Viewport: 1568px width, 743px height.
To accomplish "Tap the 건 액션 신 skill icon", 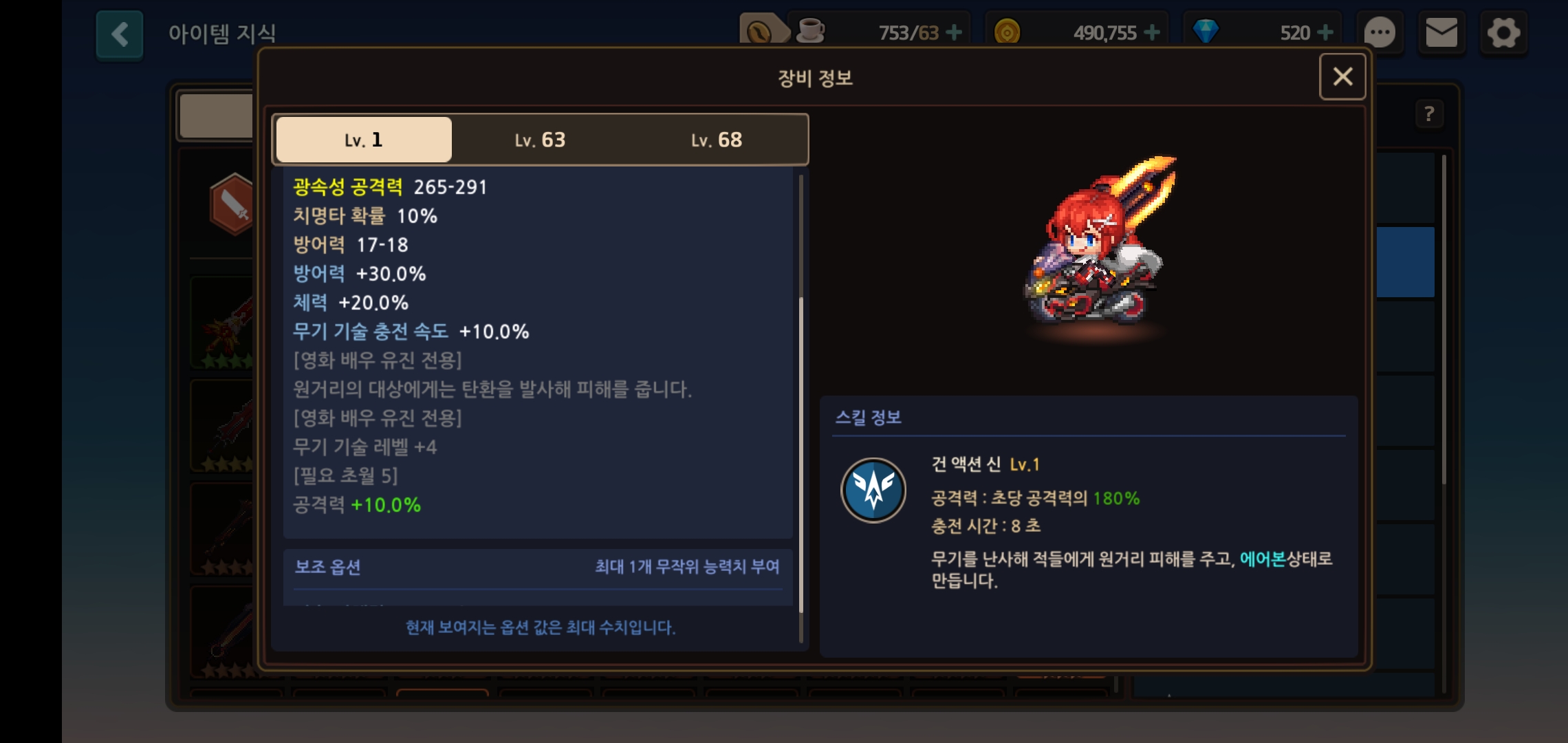I will point(873,491).
